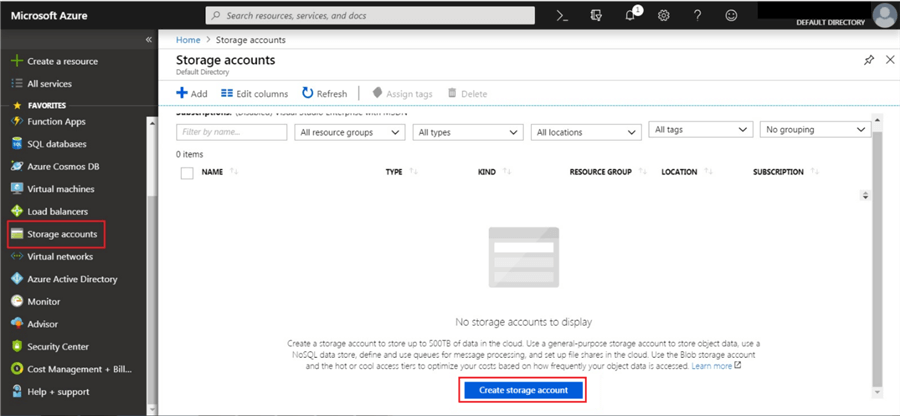Click the Create storage account button
Image resolution: width=900 pixels, height=416 pixels.
click(x=522, y=390)
